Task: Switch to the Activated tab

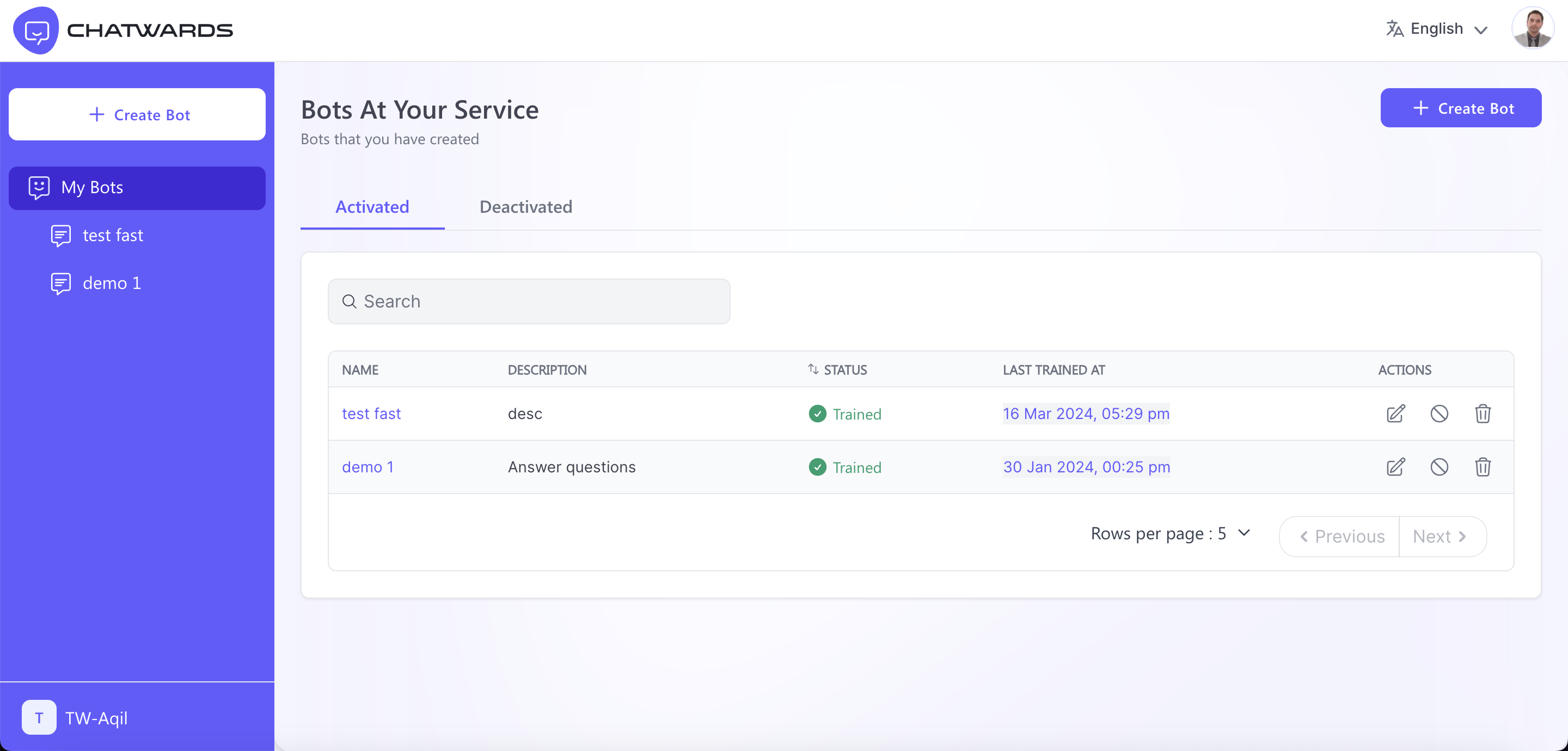Action: click(372, 207)
